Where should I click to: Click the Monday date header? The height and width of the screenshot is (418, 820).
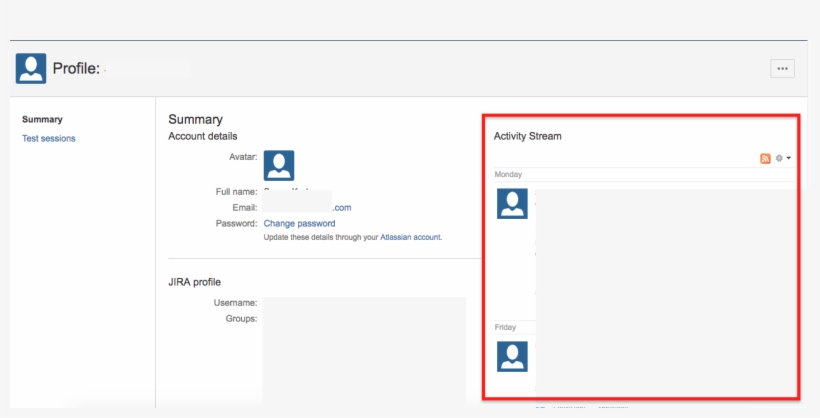pos(508,174)
